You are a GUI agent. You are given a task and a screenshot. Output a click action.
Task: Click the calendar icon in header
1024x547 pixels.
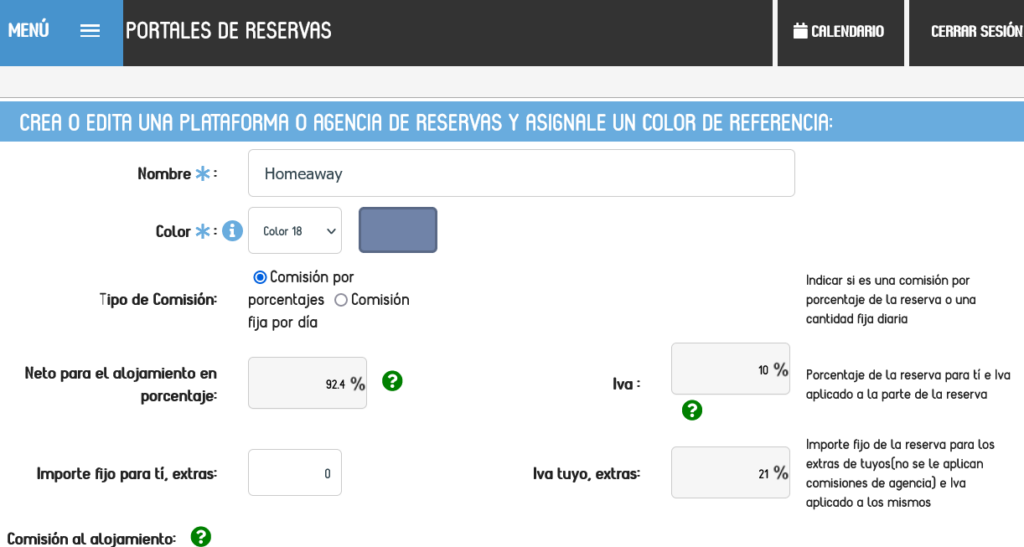(x=800, y=31)
